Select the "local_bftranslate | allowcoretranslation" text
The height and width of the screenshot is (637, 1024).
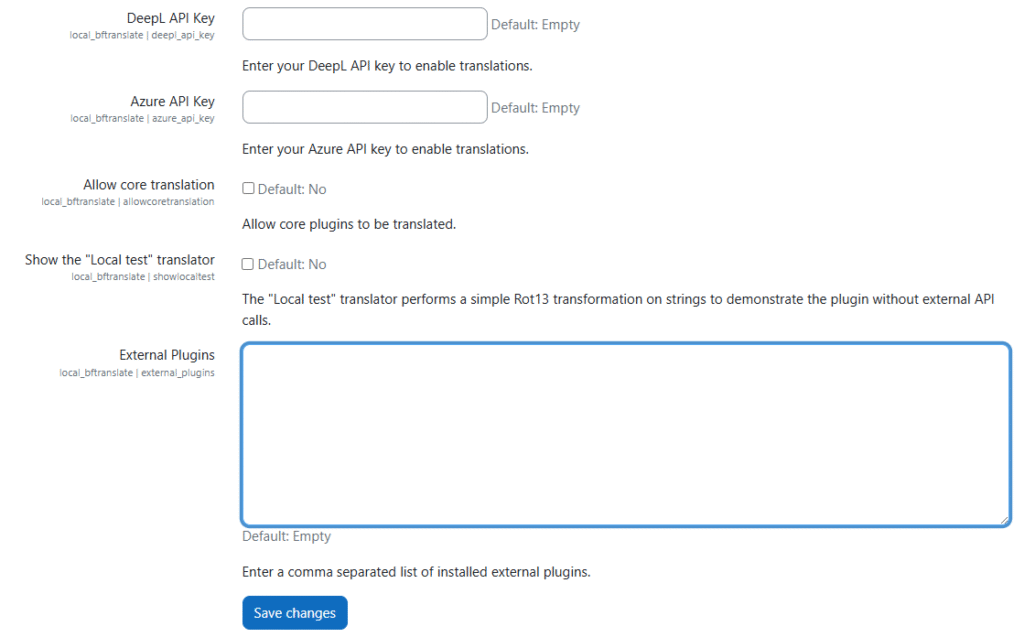(x=128, y=202)
